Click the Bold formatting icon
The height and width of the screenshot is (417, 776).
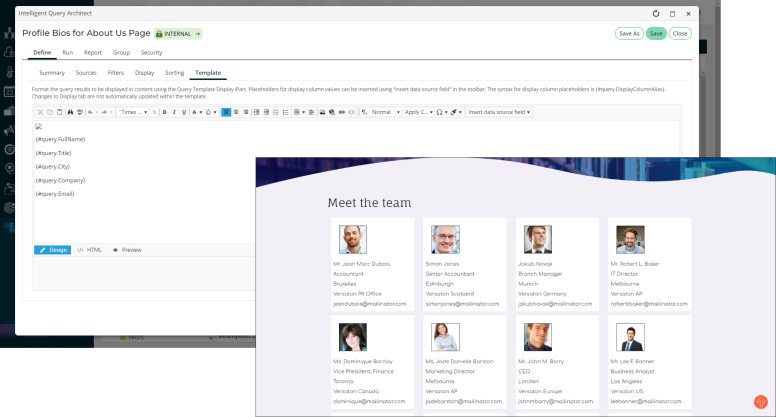tap(163, 112)
